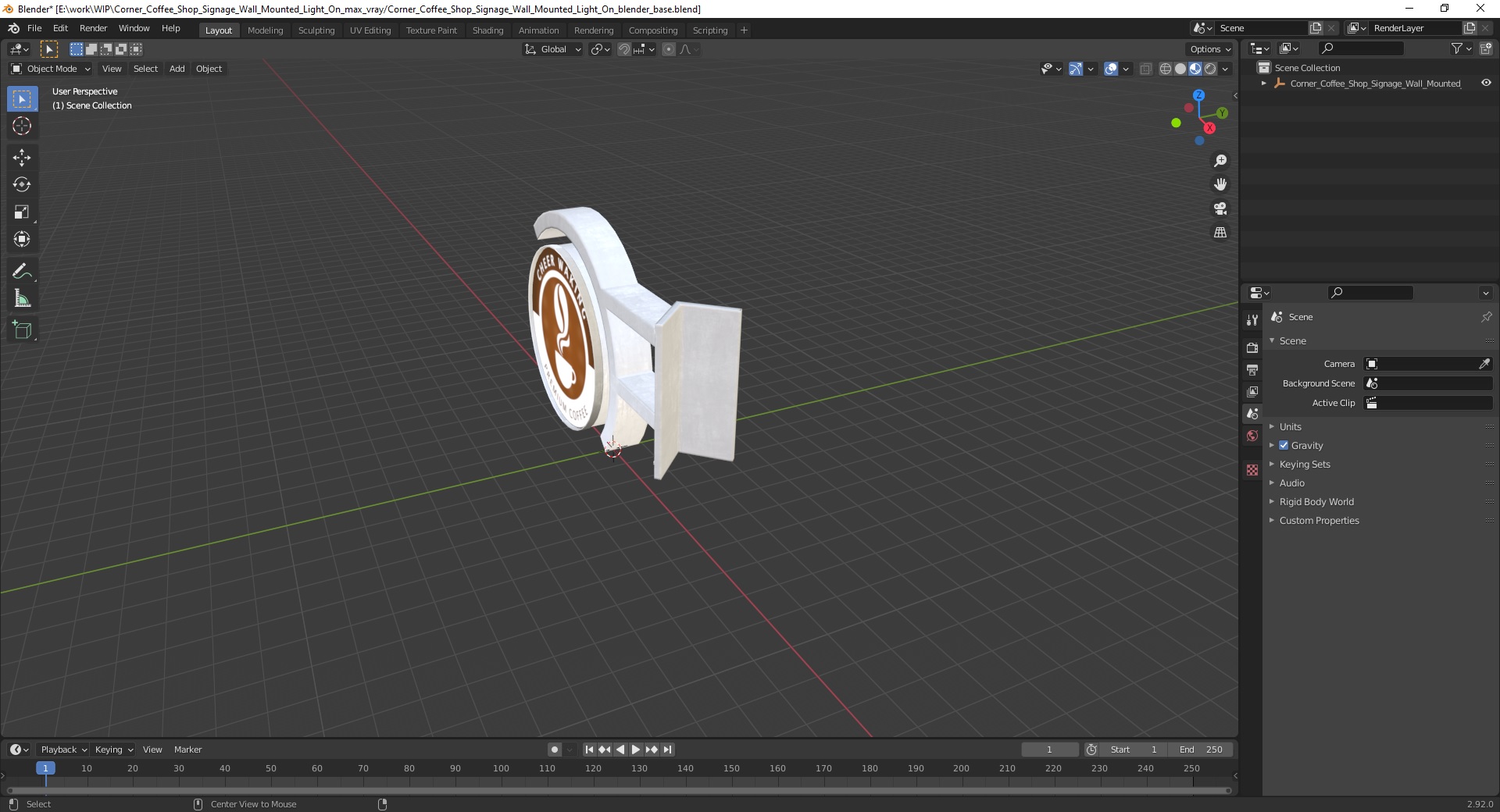Activate the Select Box tool
The height and width of the screenshot is (812, 1500).
click(22, 99)
